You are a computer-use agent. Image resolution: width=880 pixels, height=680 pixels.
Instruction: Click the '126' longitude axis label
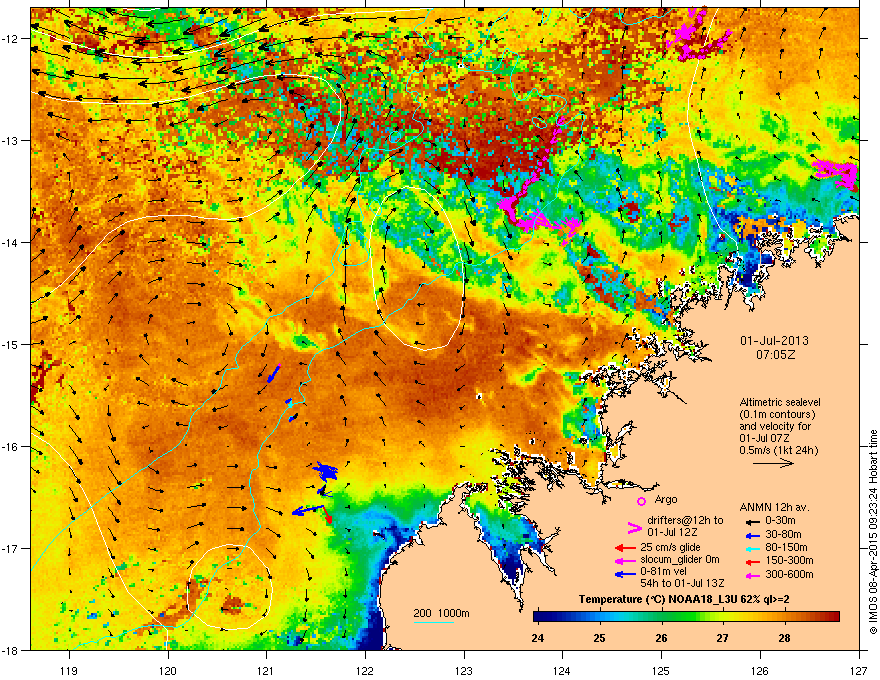click(x=760, y=670)
